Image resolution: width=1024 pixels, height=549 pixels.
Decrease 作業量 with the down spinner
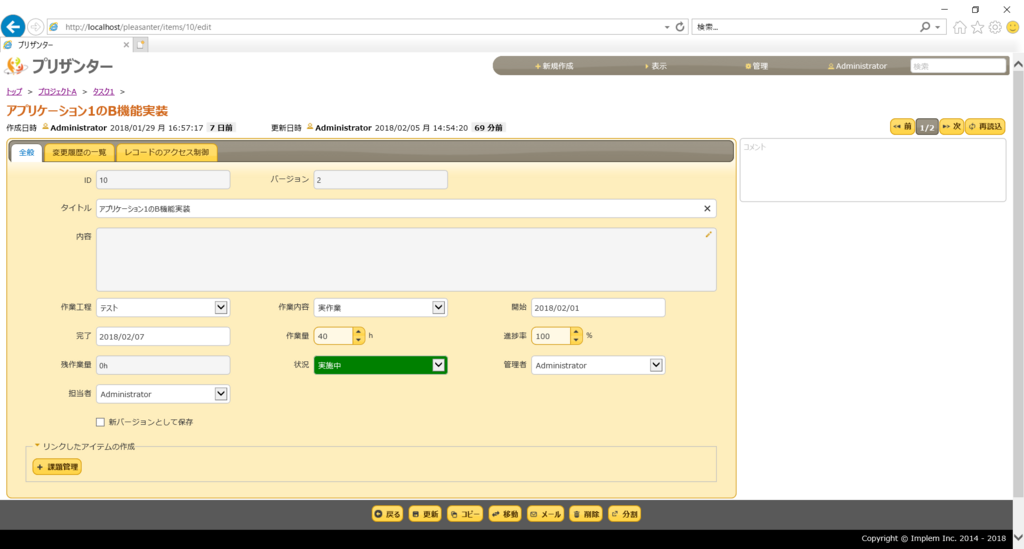click(358, 339)
